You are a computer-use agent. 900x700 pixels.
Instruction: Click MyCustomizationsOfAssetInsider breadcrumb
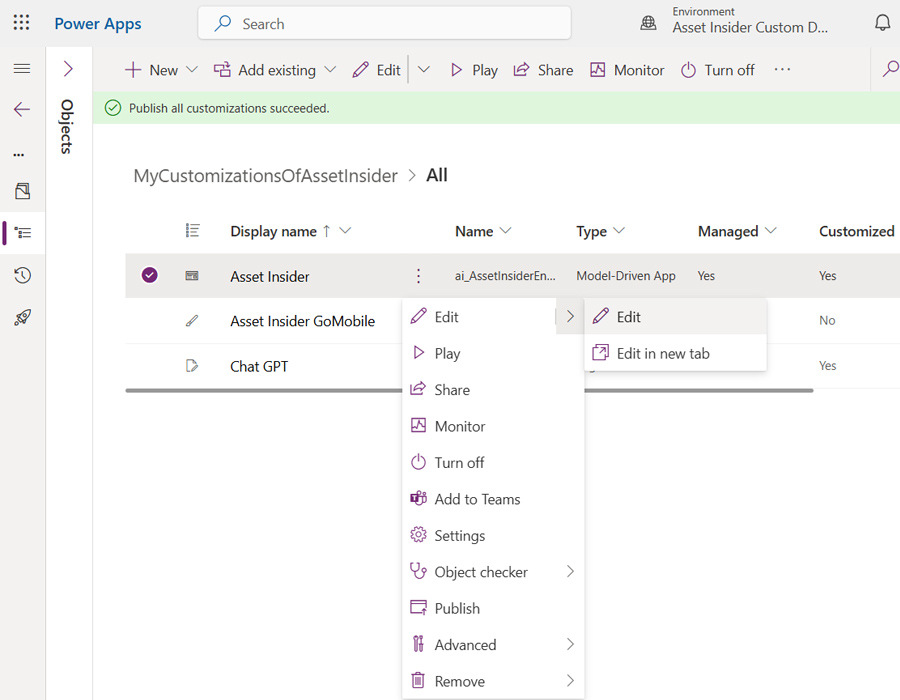(x=265, y=176)
